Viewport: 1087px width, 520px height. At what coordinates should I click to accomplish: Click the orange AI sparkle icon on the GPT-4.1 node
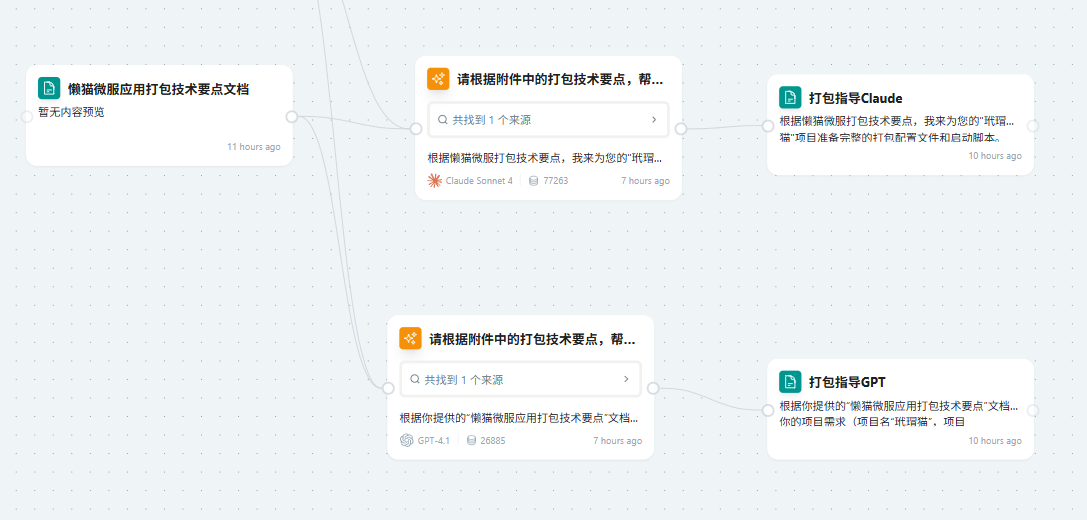pos(410,338)
